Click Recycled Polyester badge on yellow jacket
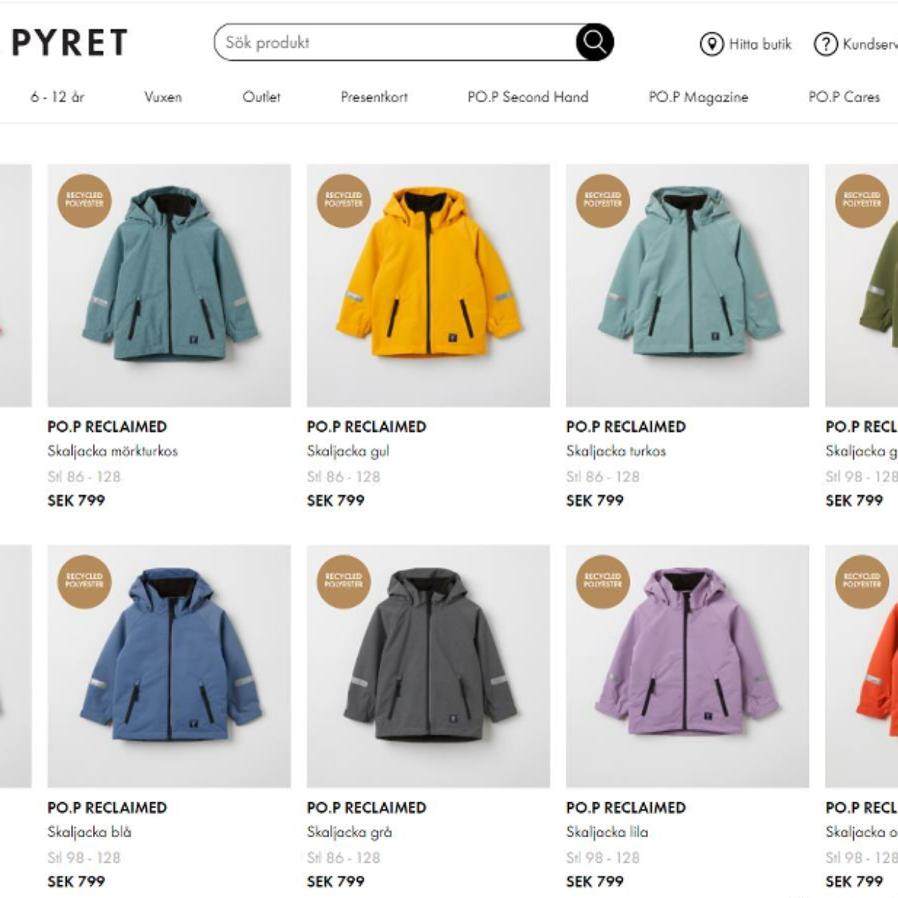 pyautogui.click(x=344, y=201)
